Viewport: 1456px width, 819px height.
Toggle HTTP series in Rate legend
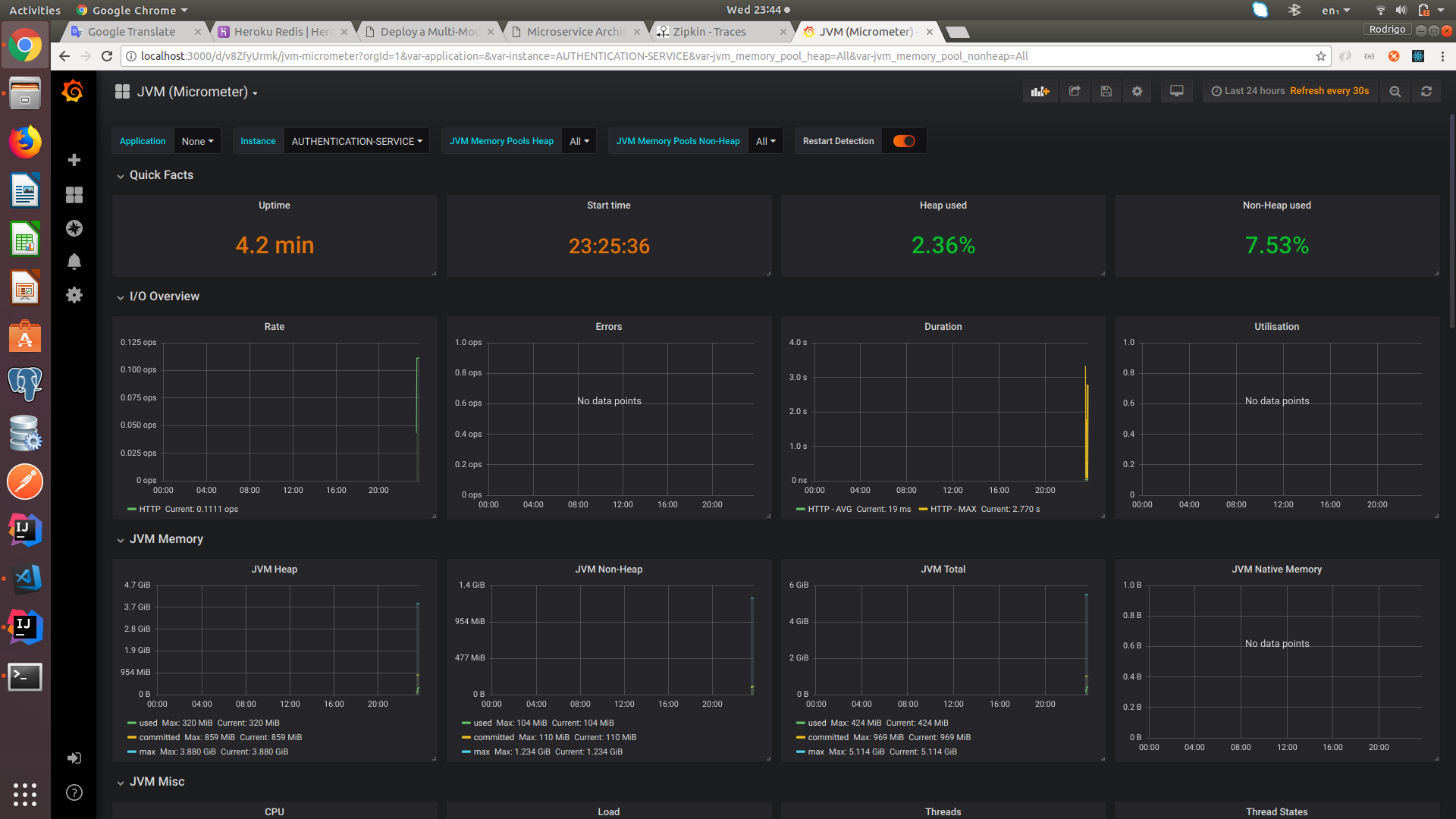(x=149, y=509)
